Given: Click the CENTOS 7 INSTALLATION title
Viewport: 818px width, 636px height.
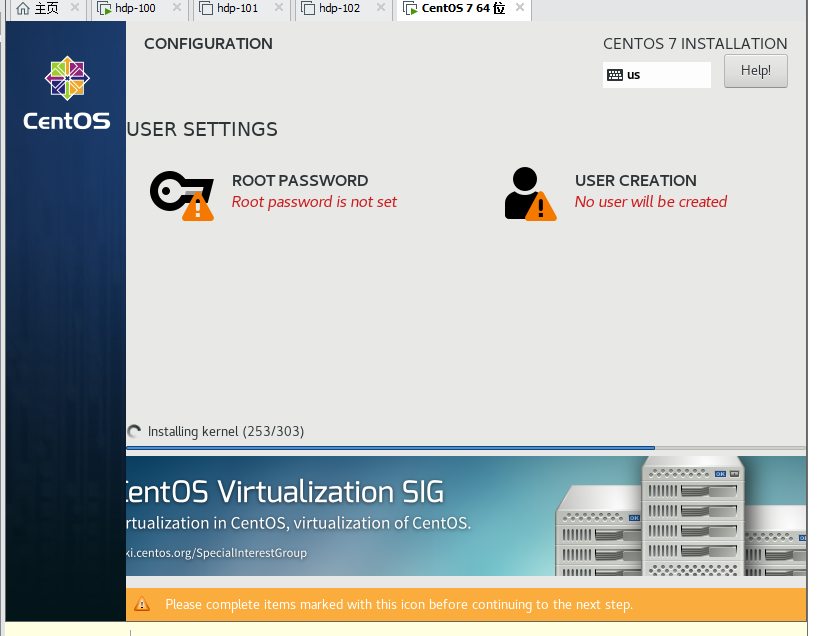Looking at the screenshot, I should pyautogui.click(x=695, y=44).
